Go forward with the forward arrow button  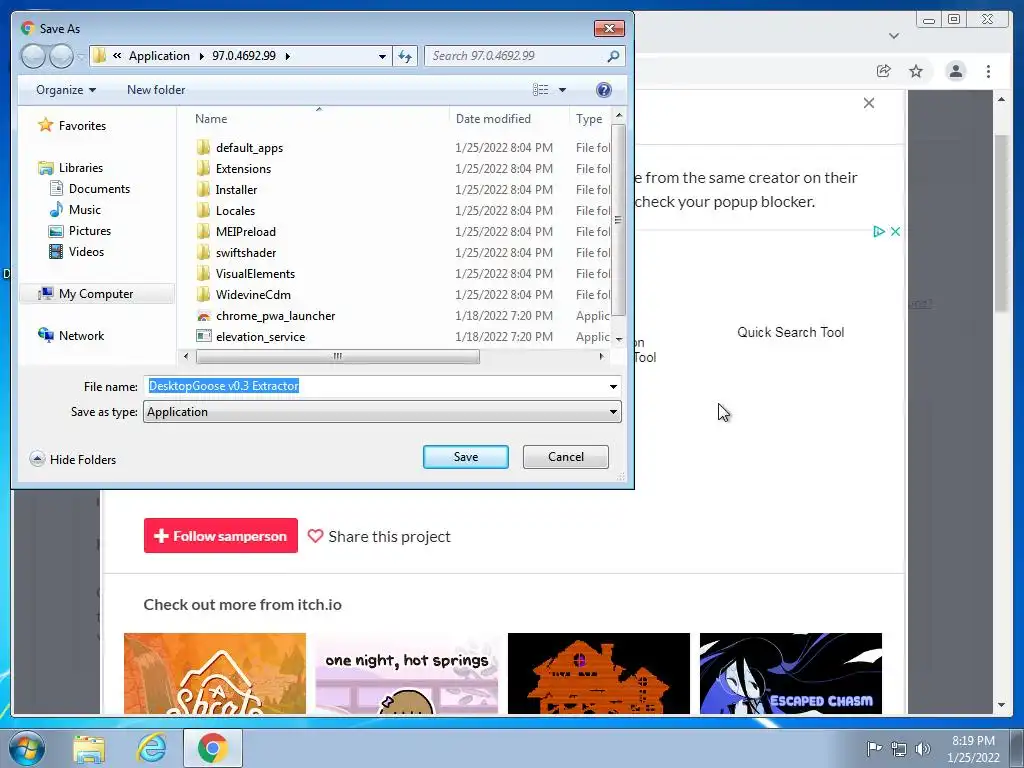[61, 56]
